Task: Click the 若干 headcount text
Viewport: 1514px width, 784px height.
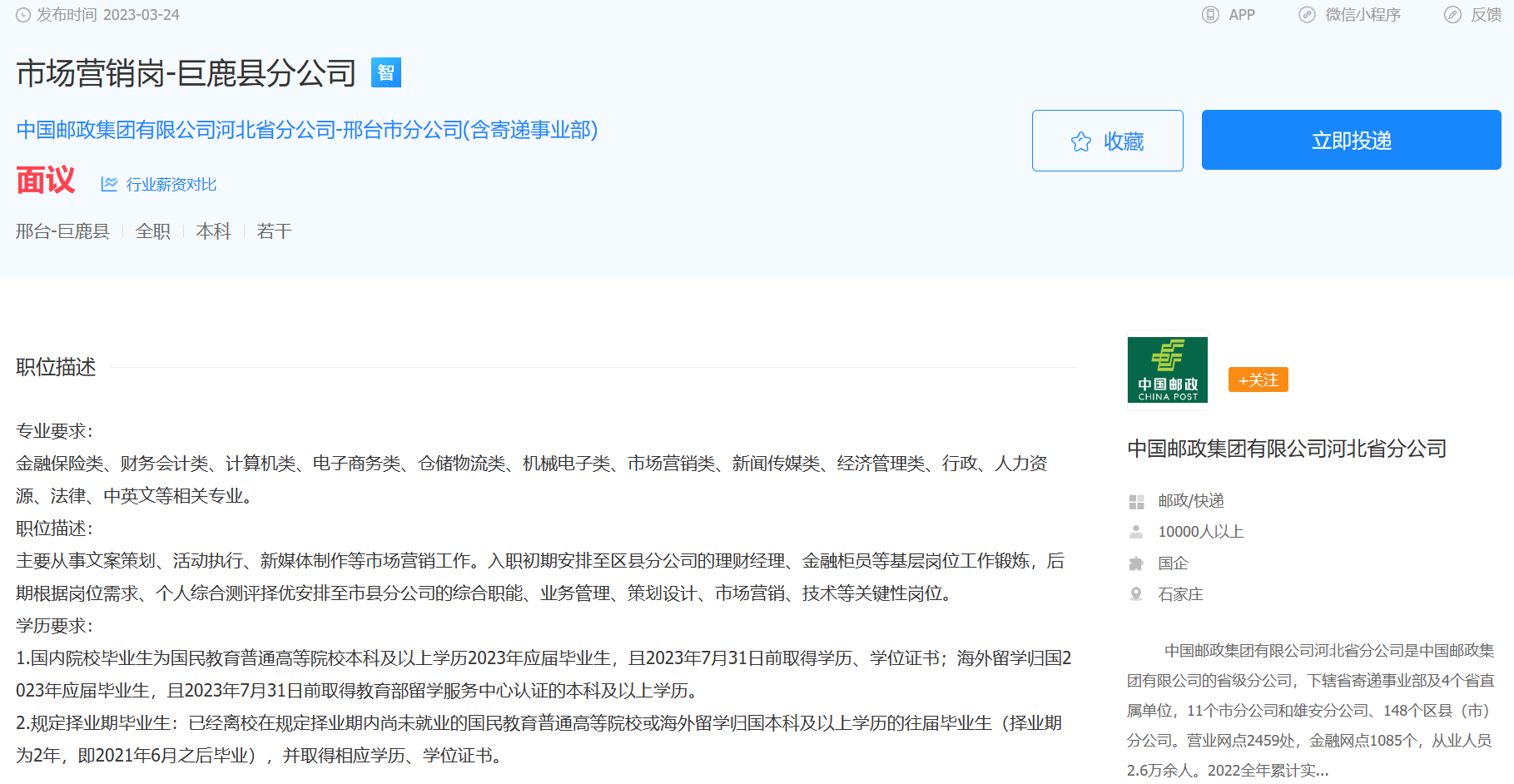Action: [275, 231]
